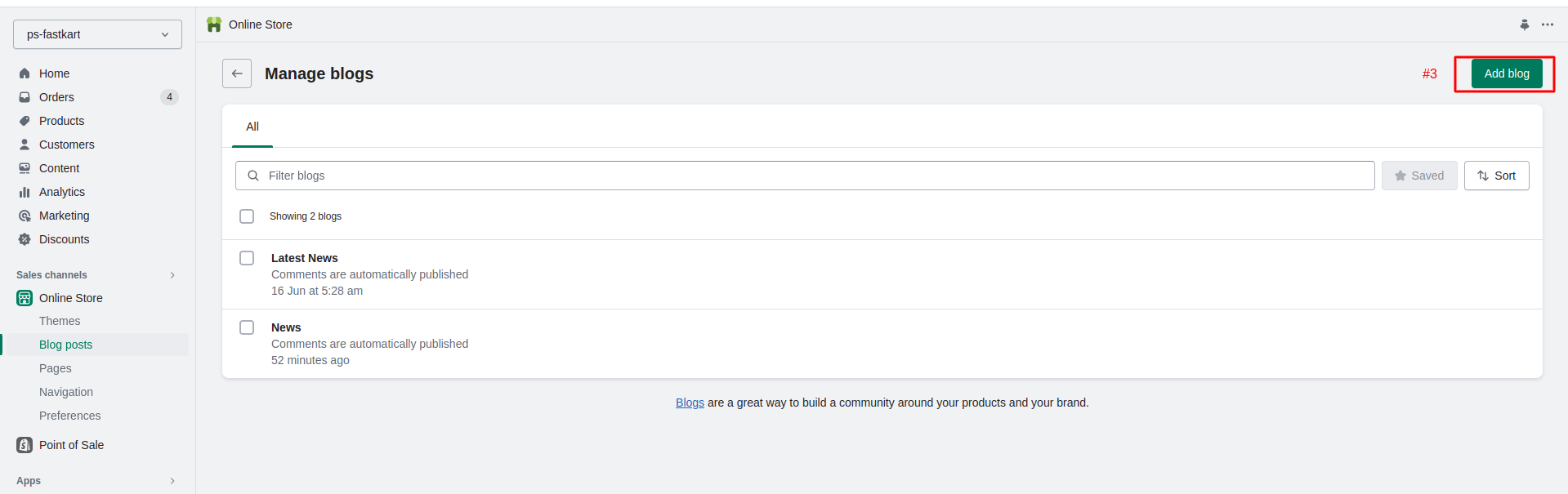This screenshot has width=1568, height=494.
Task: Click the Discounts badge icon
Action: point(25,239)
